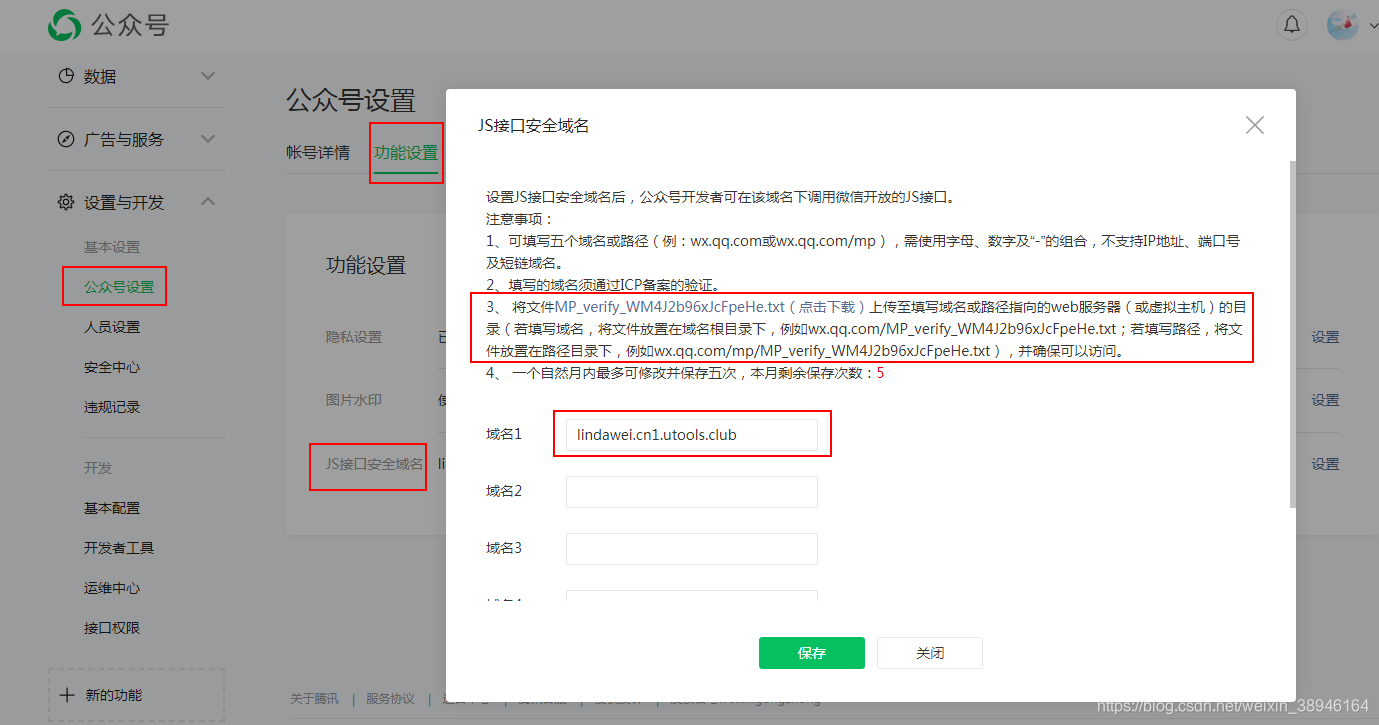Switch to the 功能设置 tab
Viewport: 1379px width, 725px height.
[406, 153]
